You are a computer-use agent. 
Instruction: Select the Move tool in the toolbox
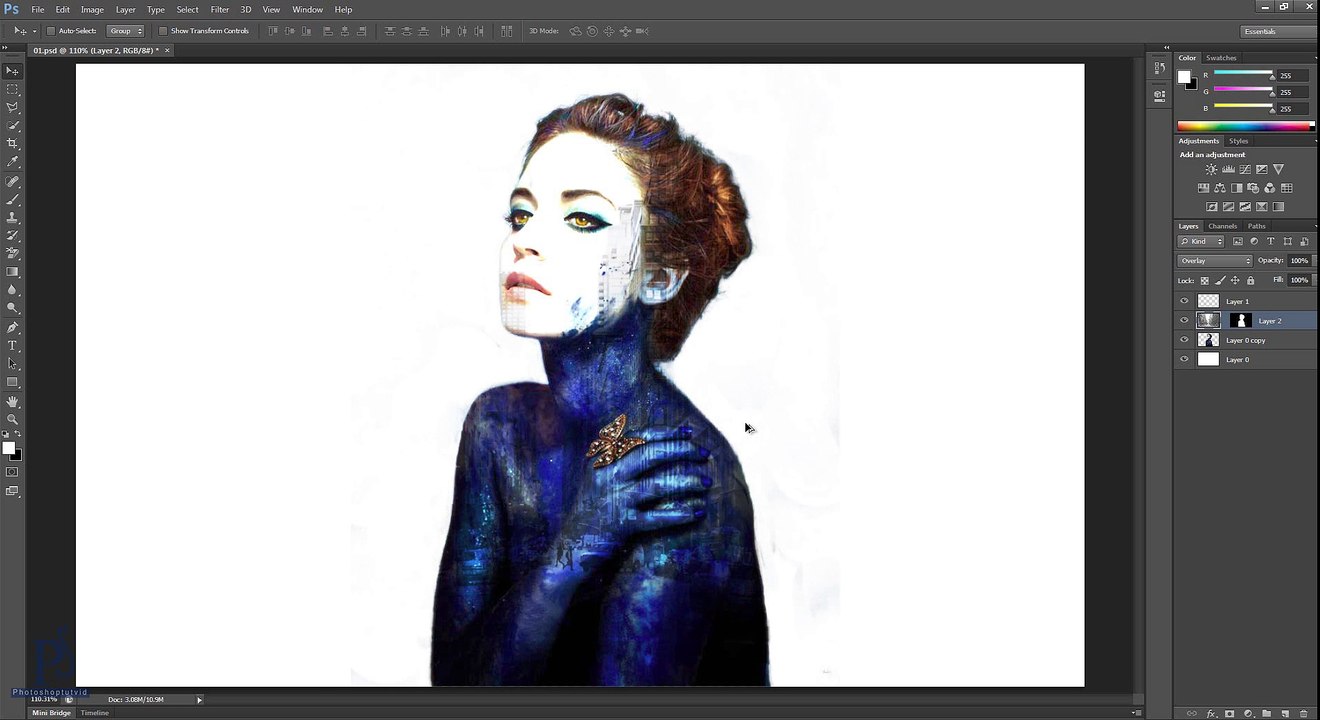(12, 71)
